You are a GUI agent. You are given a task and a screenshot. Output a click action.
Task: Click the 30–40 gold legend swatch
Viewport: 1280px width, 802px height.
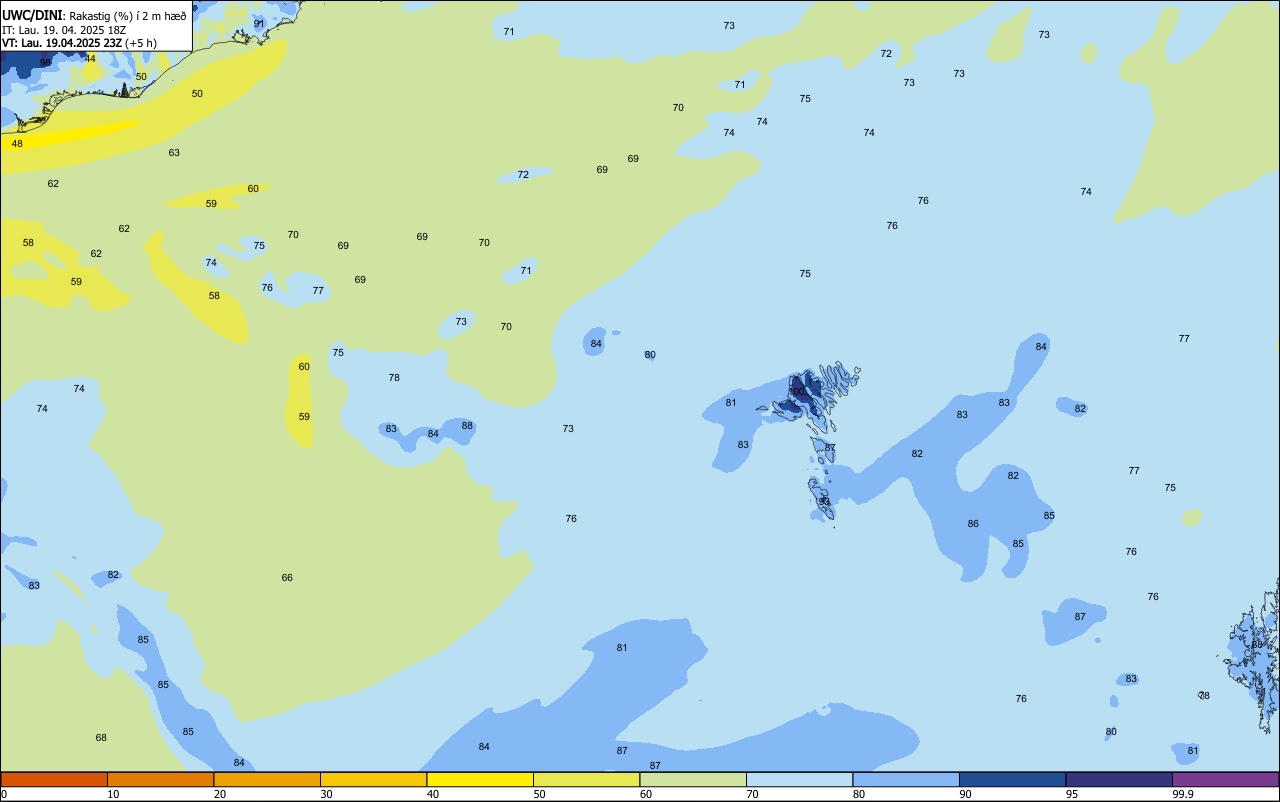point(373,779)
